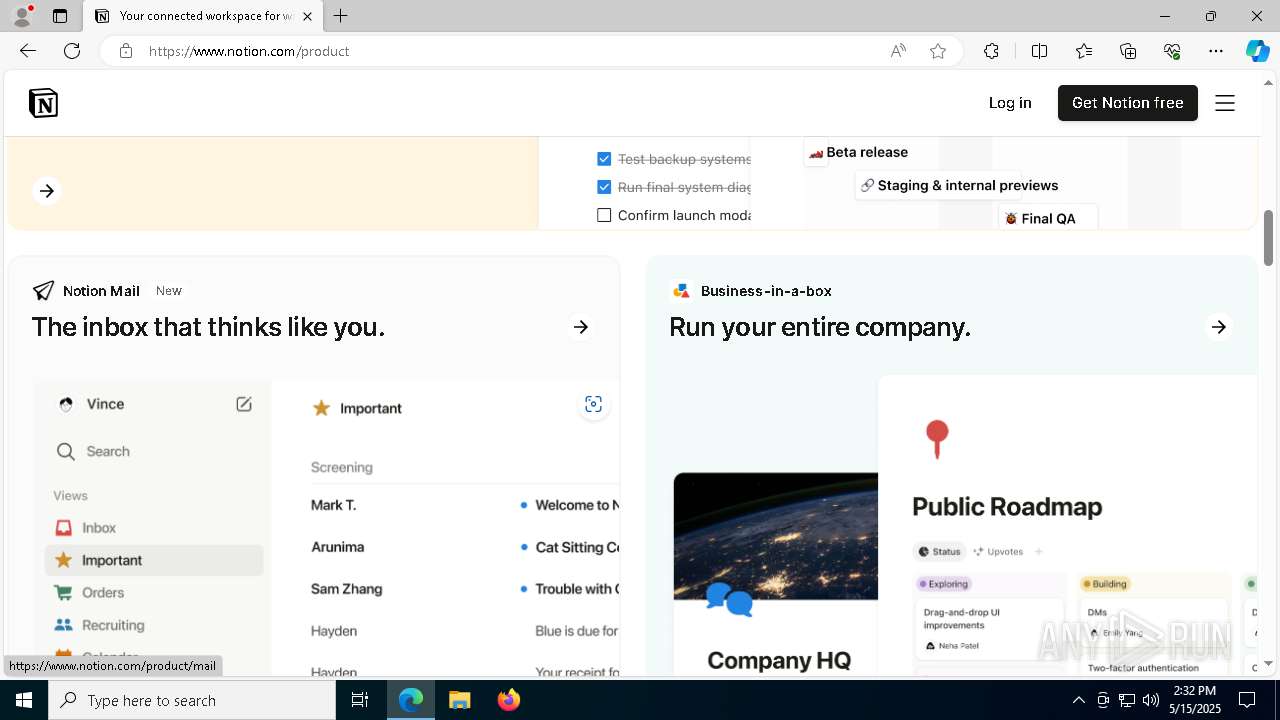Open the Collections icon

pyautogui.click(x=1128, y=51)
